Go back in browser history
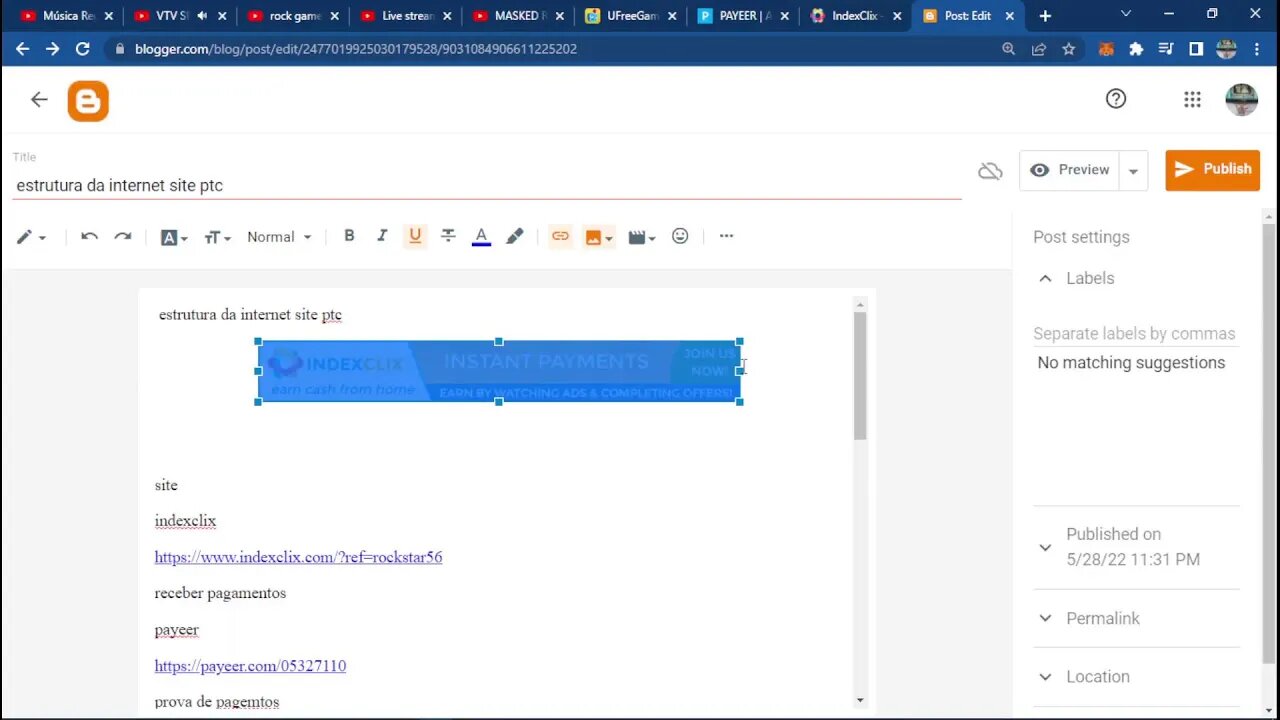1280x720 pixels. [22, 49]
